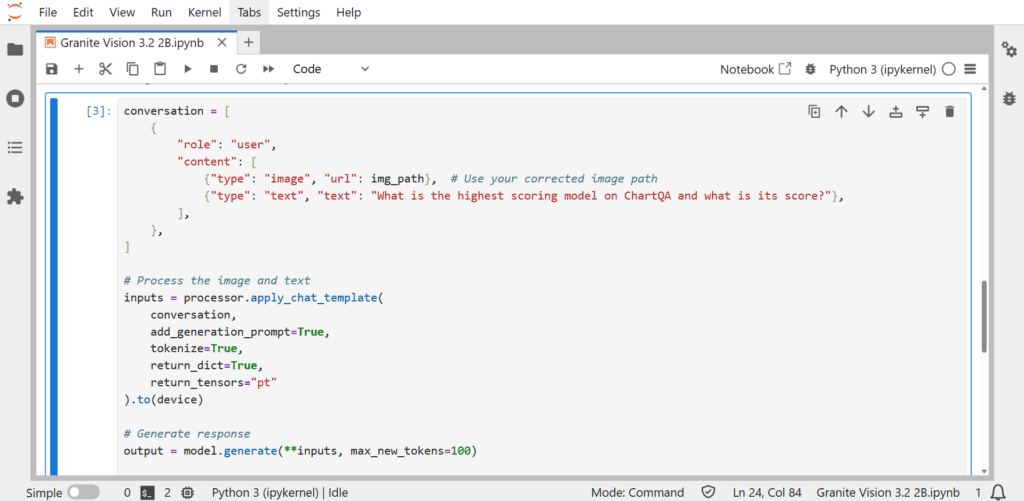Click the notebook vertical scrollbar thumb
The width and height of the screenshot is (1024, 501).
pos(985,316)
